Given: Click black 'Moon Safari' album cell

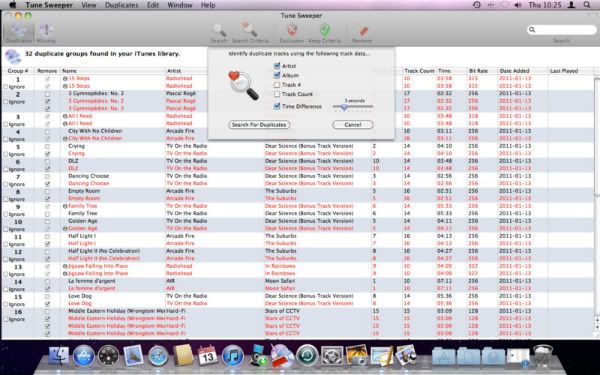Looking at the screenshot, I should point(280,281).
